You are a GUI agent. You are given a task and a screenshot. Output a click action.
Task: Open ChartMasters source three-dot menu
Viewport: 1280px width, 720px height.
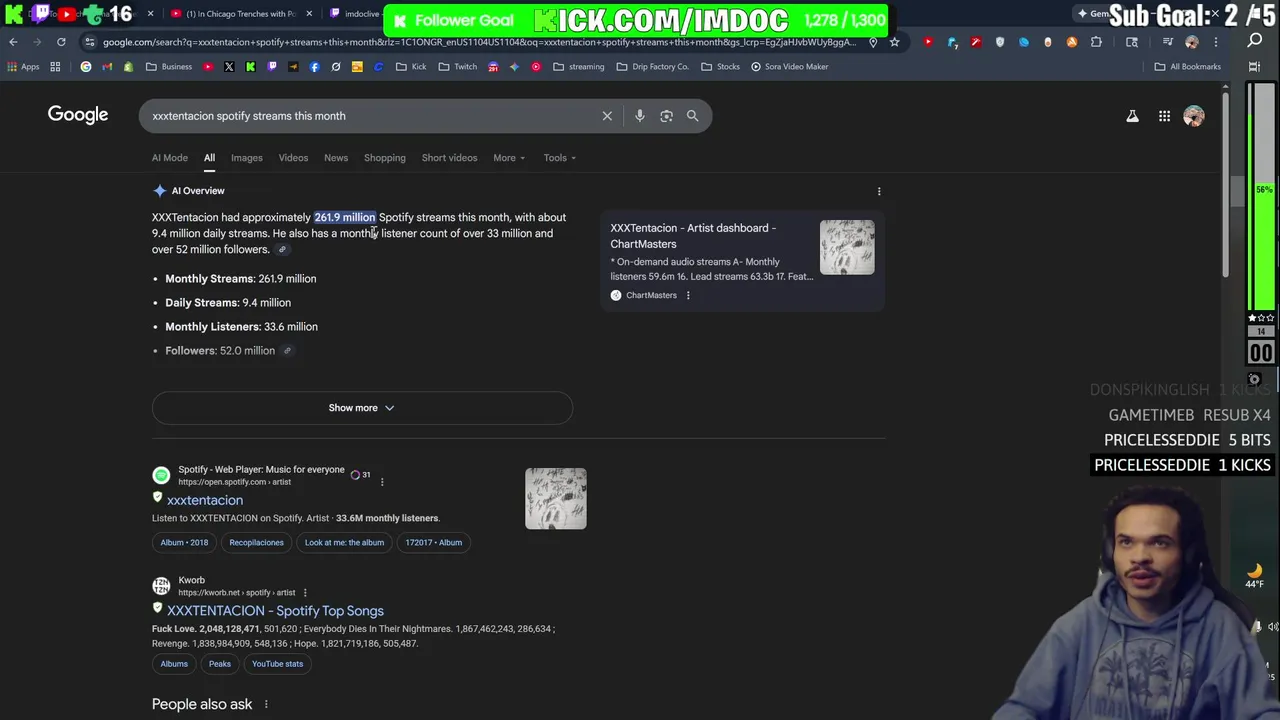click(x=688, y=295)
